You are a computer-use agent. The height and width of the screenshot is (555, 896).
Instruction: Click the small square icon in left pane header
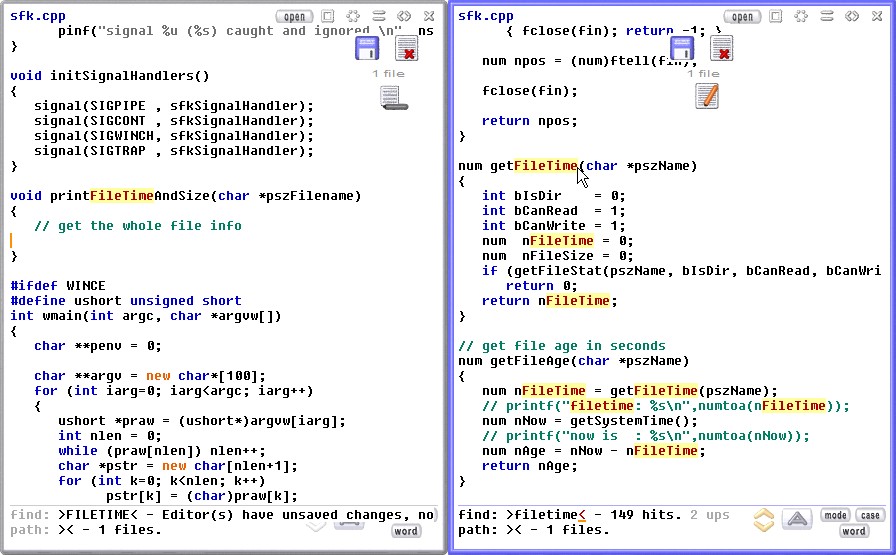(328, 16)
